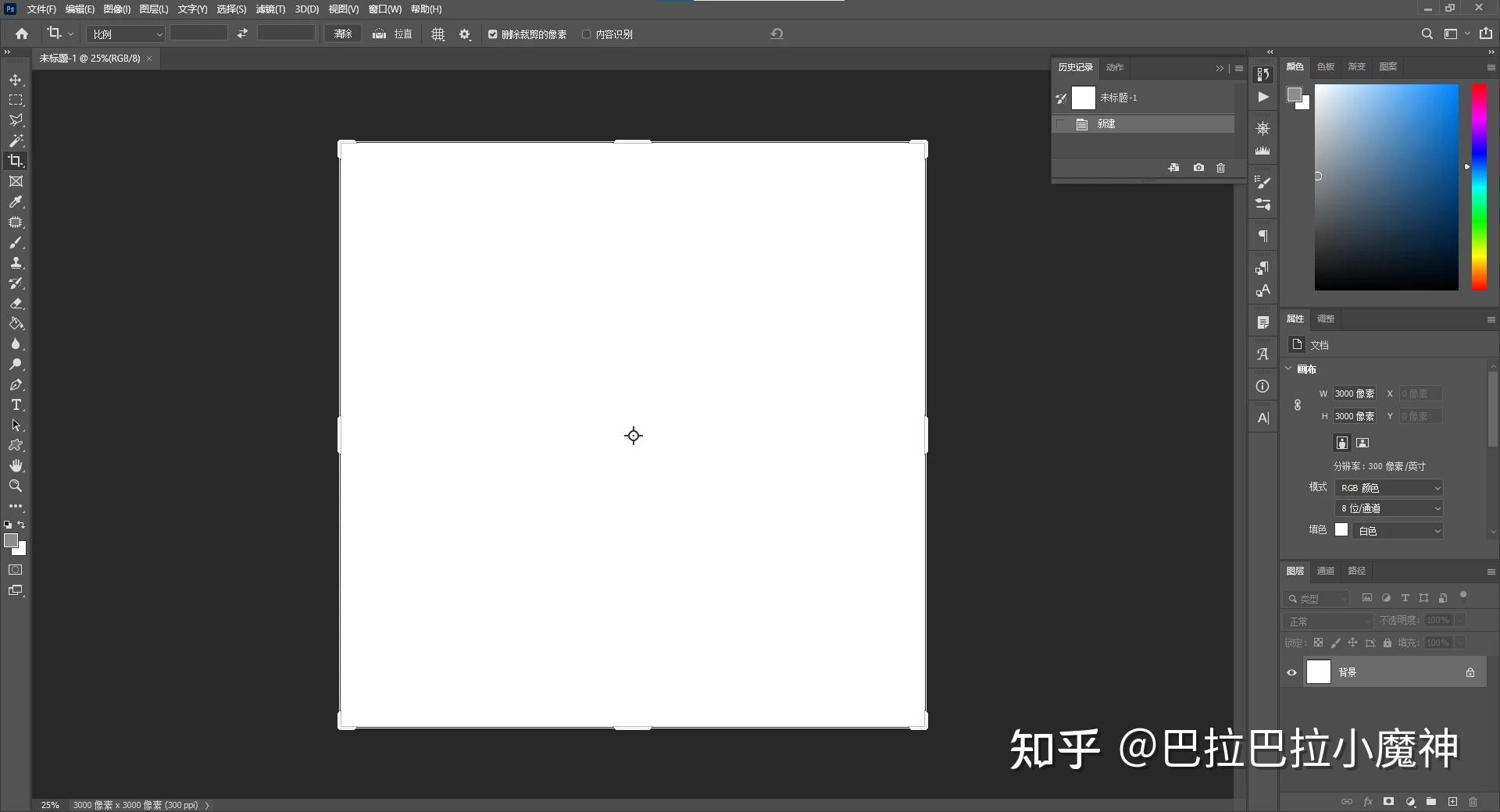This screenshot has height=812, width=1500.
Task: Swap crop width and height values
Action: coord(242,34)
